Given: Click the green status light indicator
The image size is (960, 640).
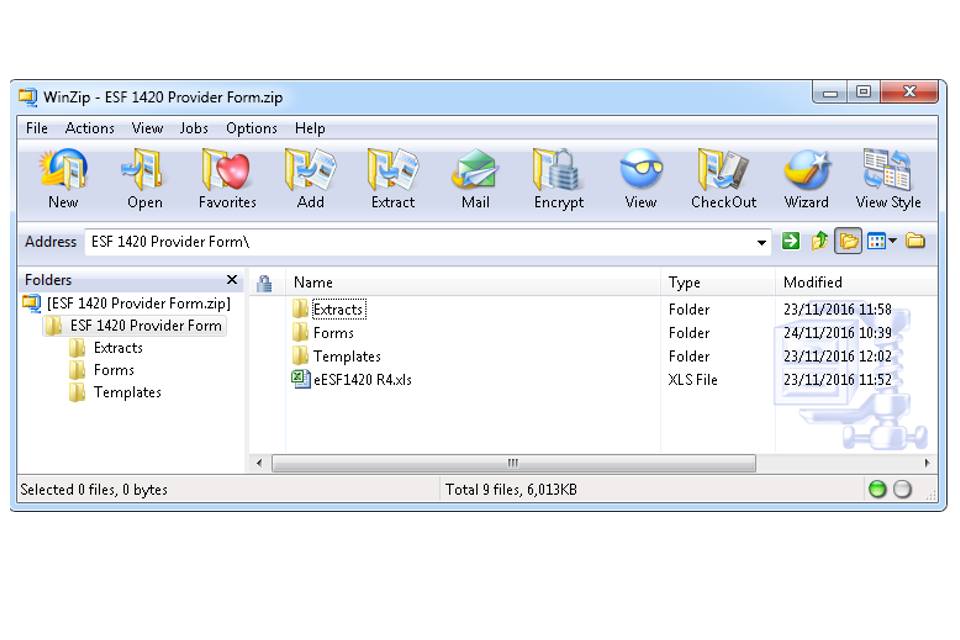Looking at the screenshot, I should pos(877,490).
